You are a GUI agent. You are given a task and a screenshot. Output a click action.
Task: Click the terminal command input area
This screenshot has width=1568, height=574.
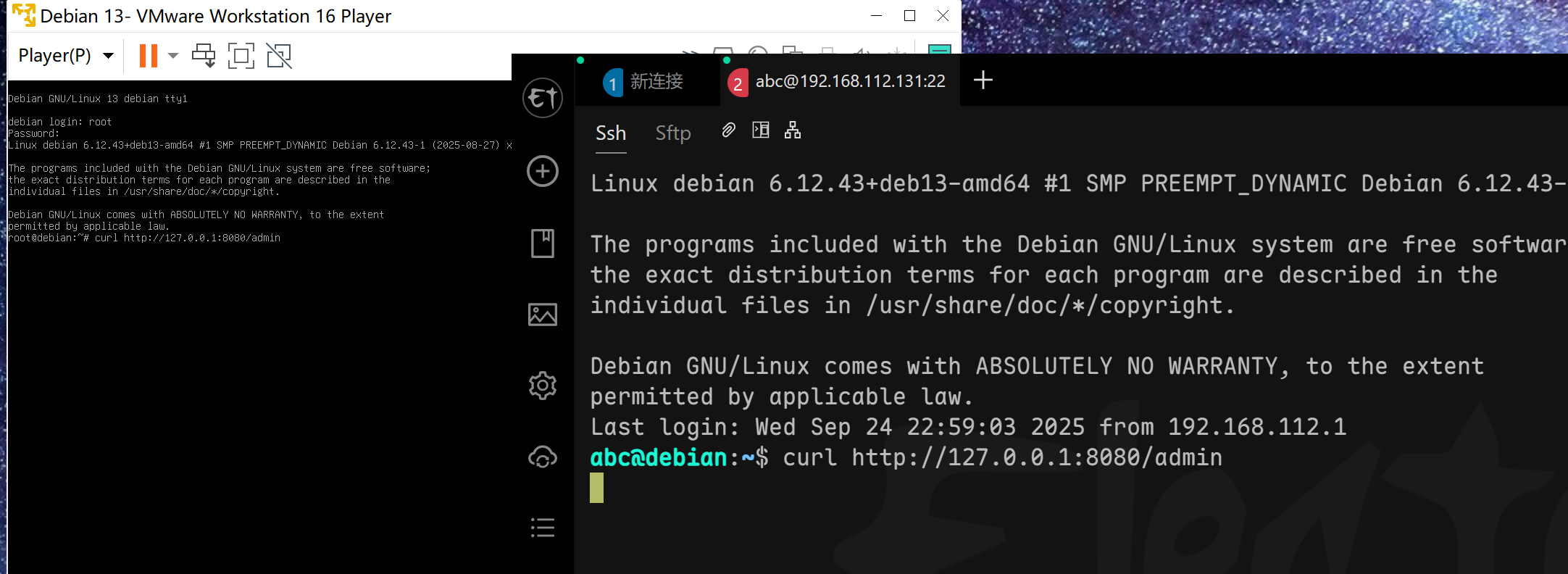[x=1014, y=488]
